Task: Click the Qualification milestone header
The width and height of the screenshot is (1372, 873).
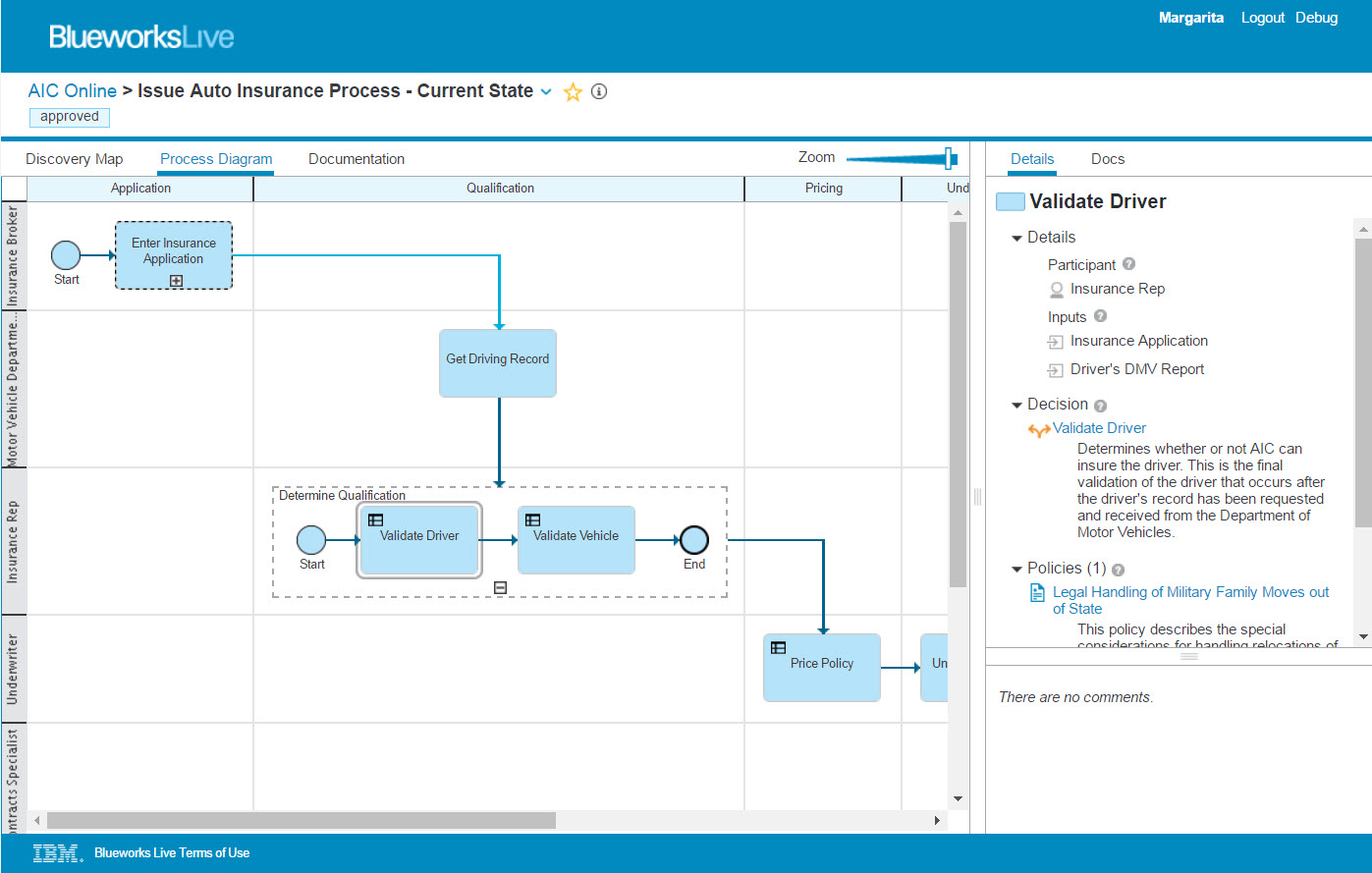Action: 500,189
